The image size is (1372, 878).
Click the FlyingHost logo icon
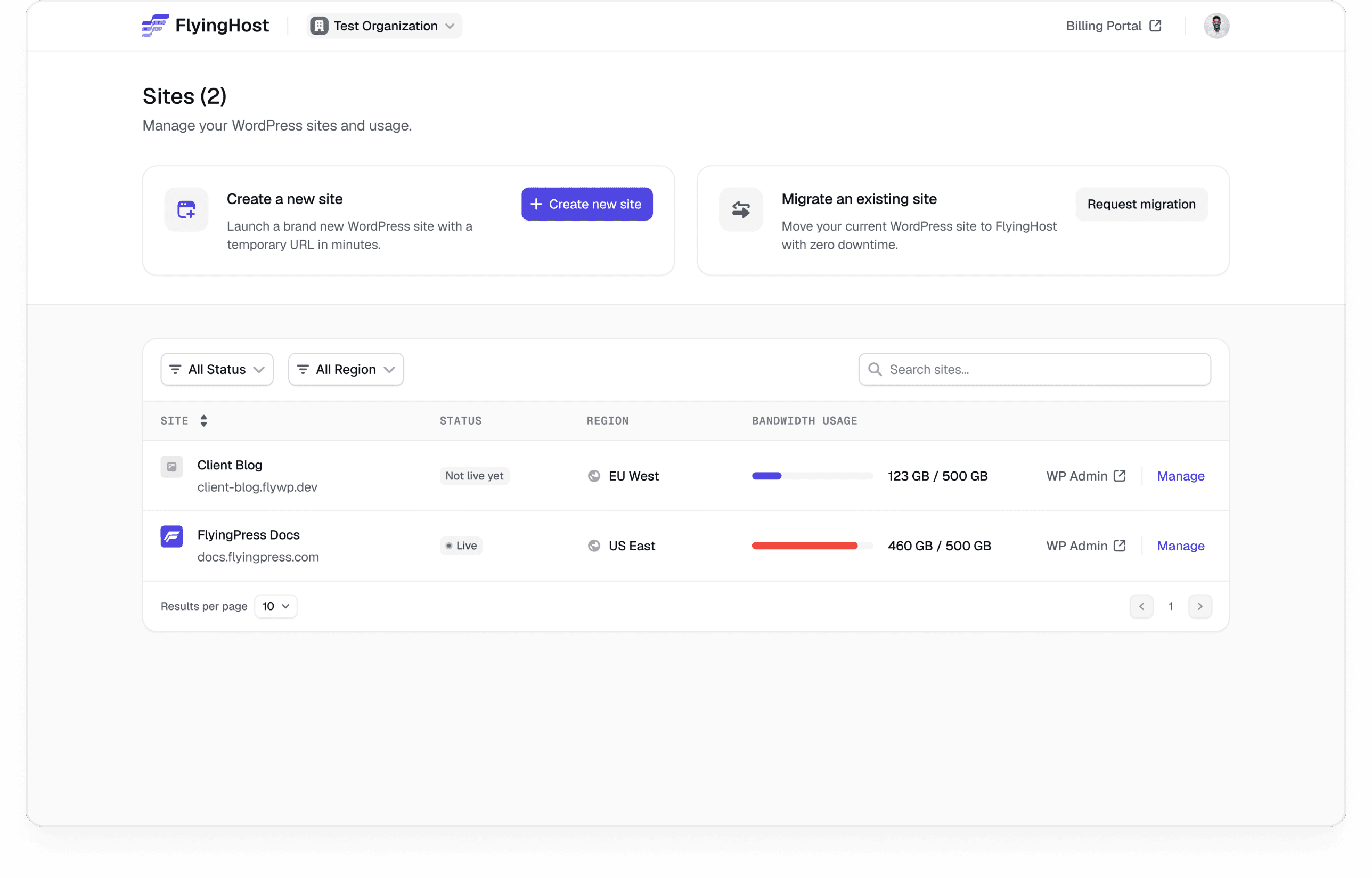click(155, 26)
